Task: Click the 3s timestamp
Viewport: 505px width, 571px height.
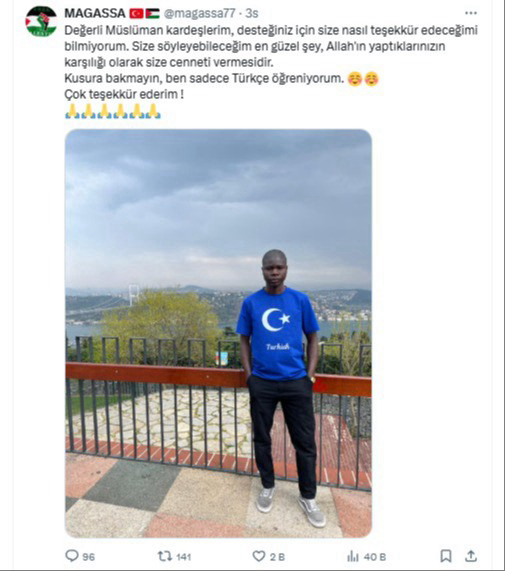Action: coord(252,13)
